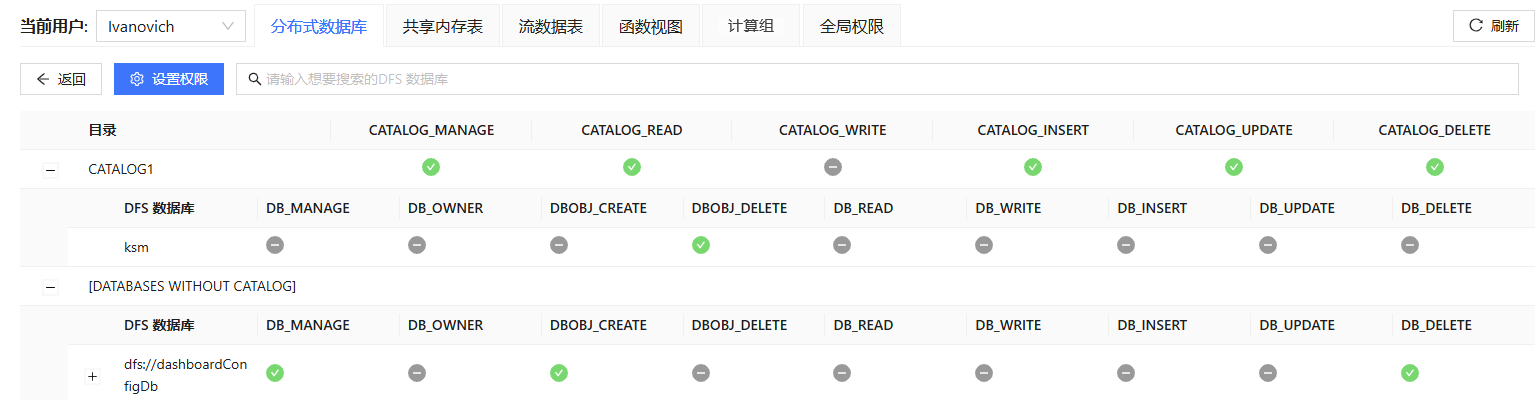Click the green DB_MANAGE icon for dashboardConfigDb
The image size is (1538, 400).
click(x=275, y=372)
